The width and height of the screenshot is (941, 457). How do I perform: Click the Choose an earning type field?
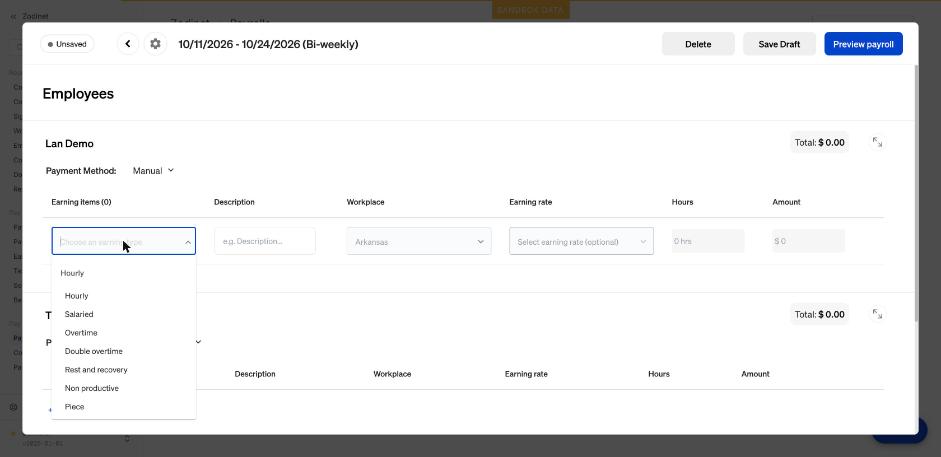pyautogui.click(x=124, y=241)
